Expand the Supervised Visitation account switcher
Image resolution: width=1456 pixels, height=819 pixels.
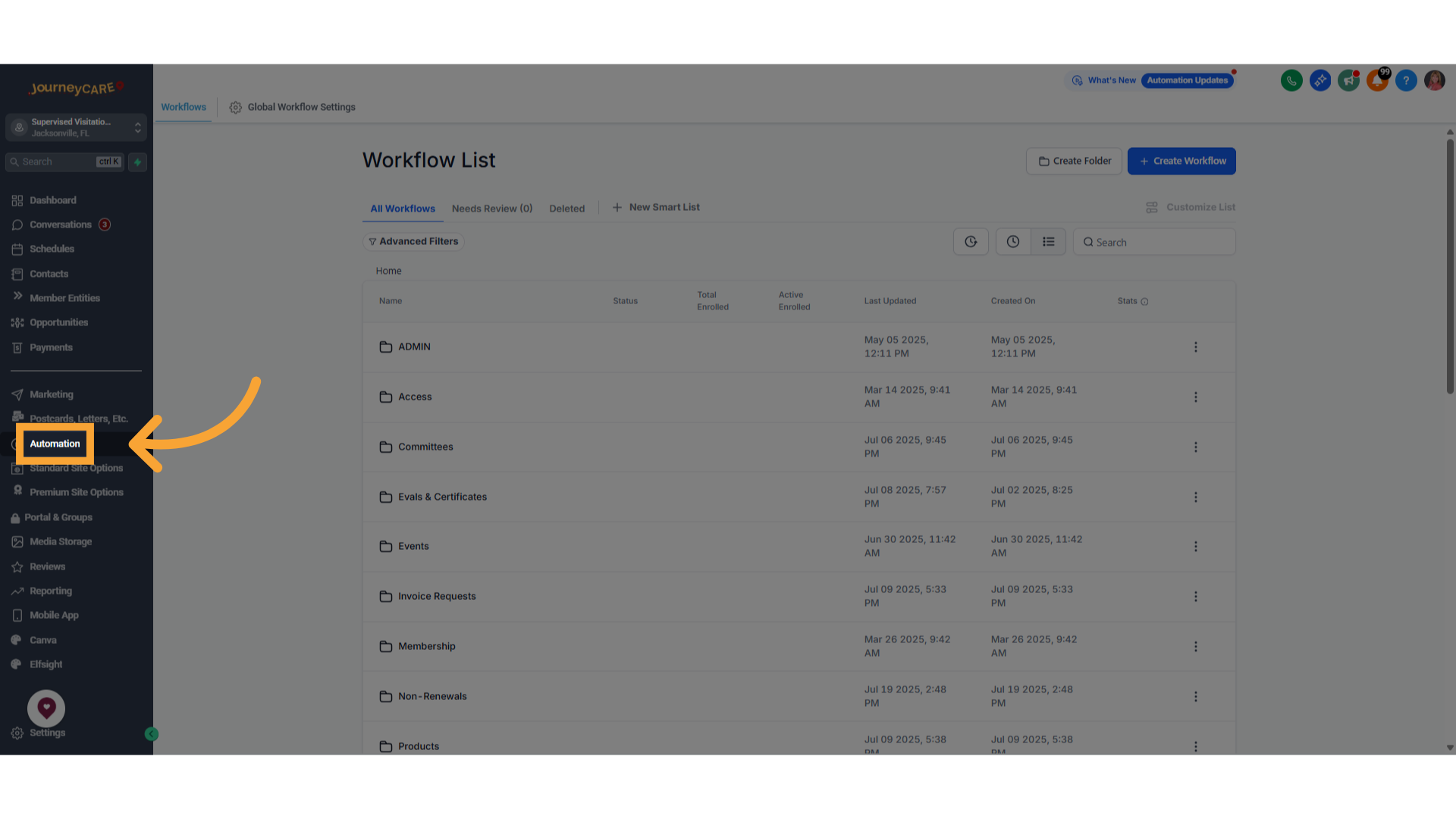coord(137,127)
